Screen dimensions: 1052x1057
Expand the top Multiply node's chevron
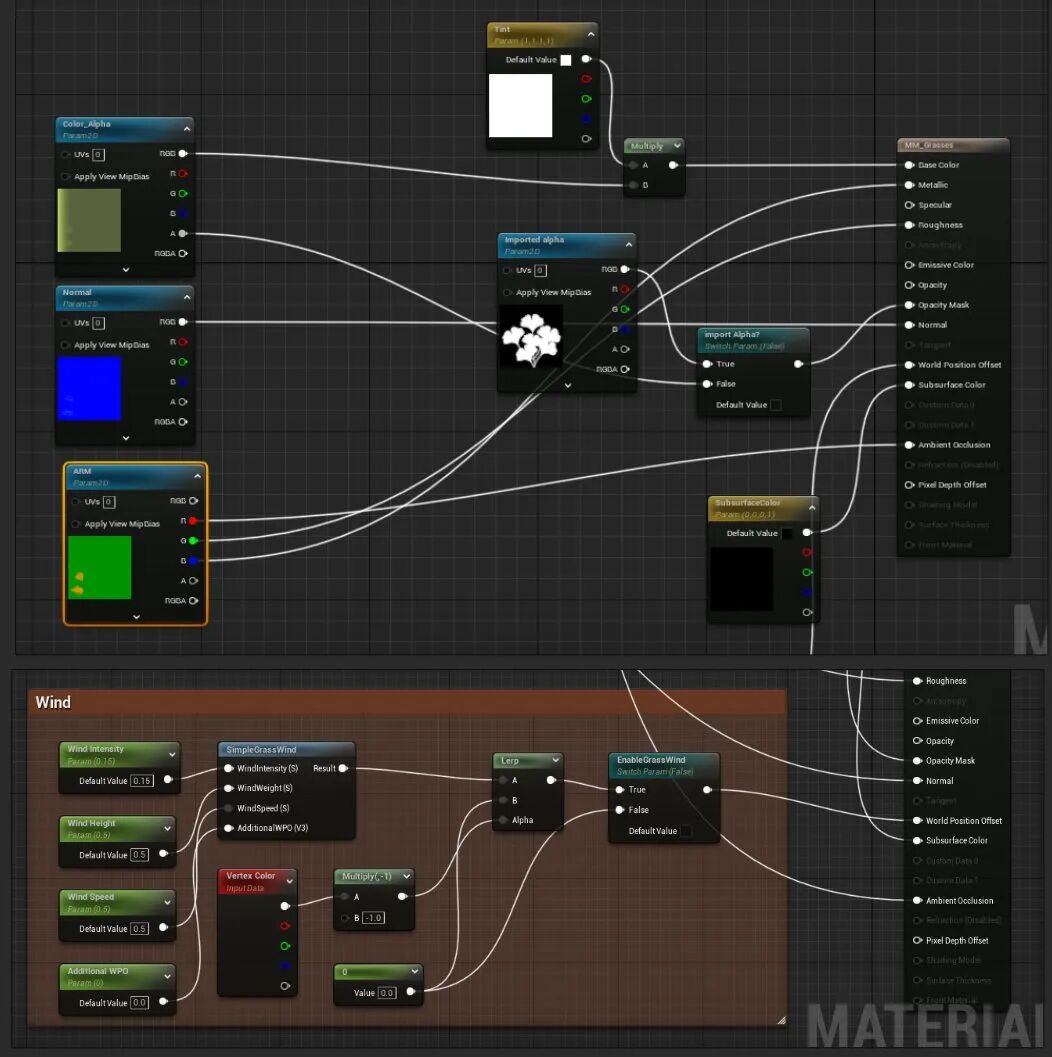[x=677, y=146]
